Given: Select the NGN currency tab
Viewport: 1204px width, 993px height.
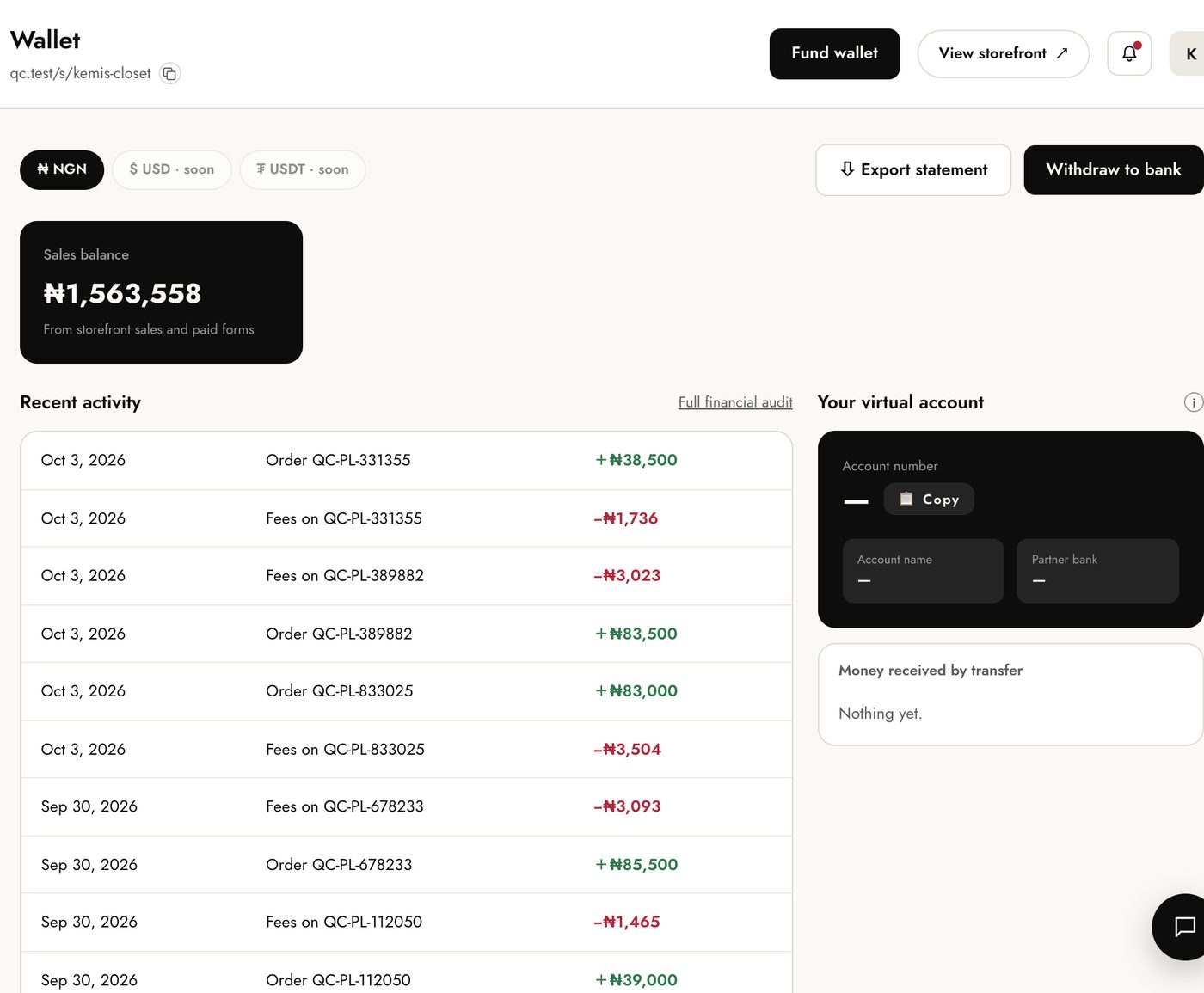Looking at the screenshot, I should click(x=62, y=169).
